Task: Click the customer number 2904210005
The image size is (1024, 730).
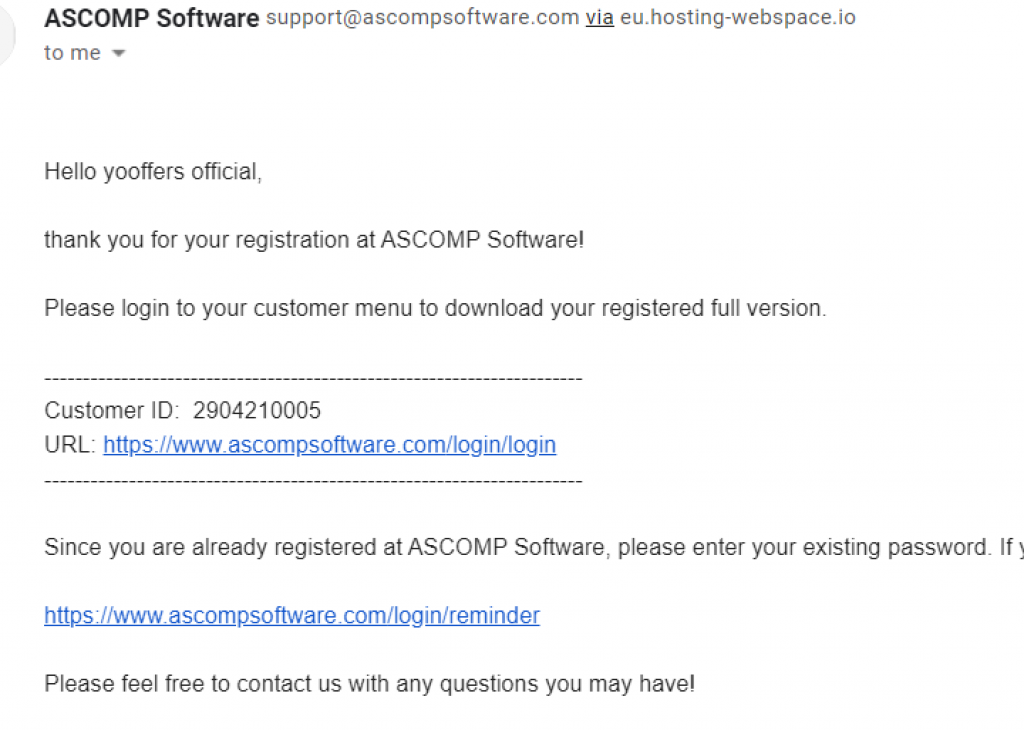Action: [257, 411]
